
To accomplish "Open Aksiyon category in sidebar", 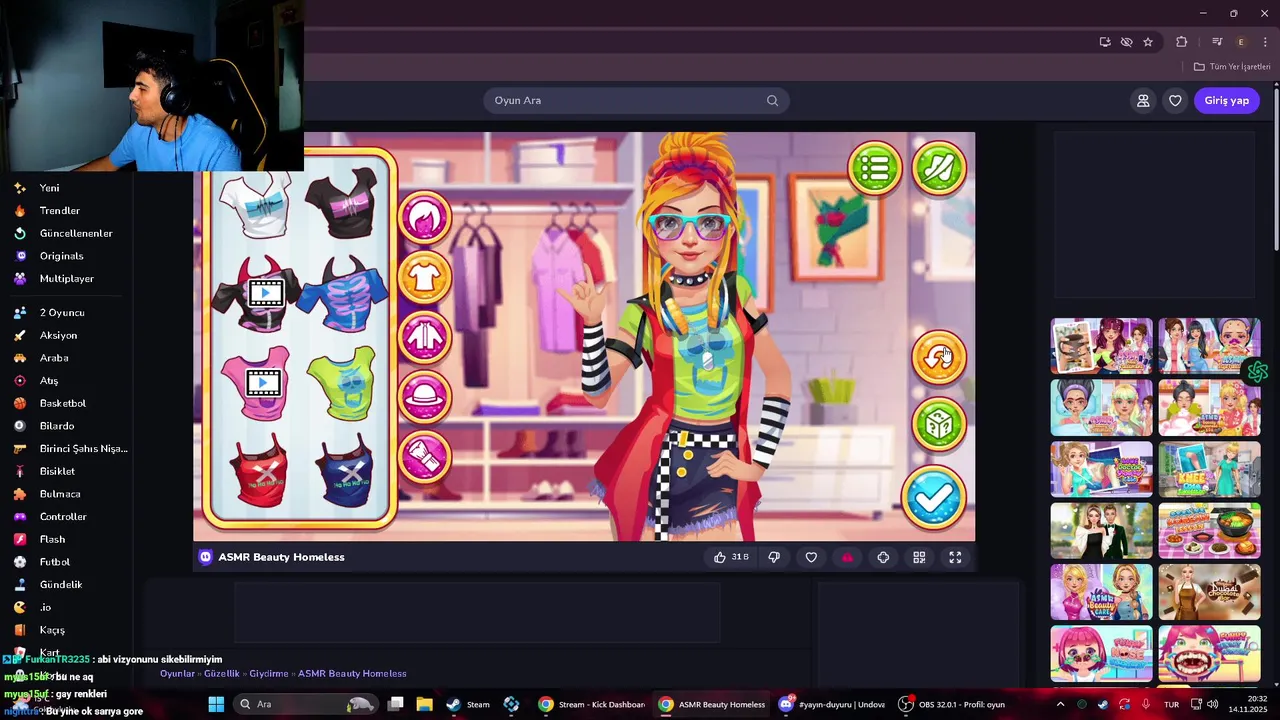I will [x=58, y=335].
